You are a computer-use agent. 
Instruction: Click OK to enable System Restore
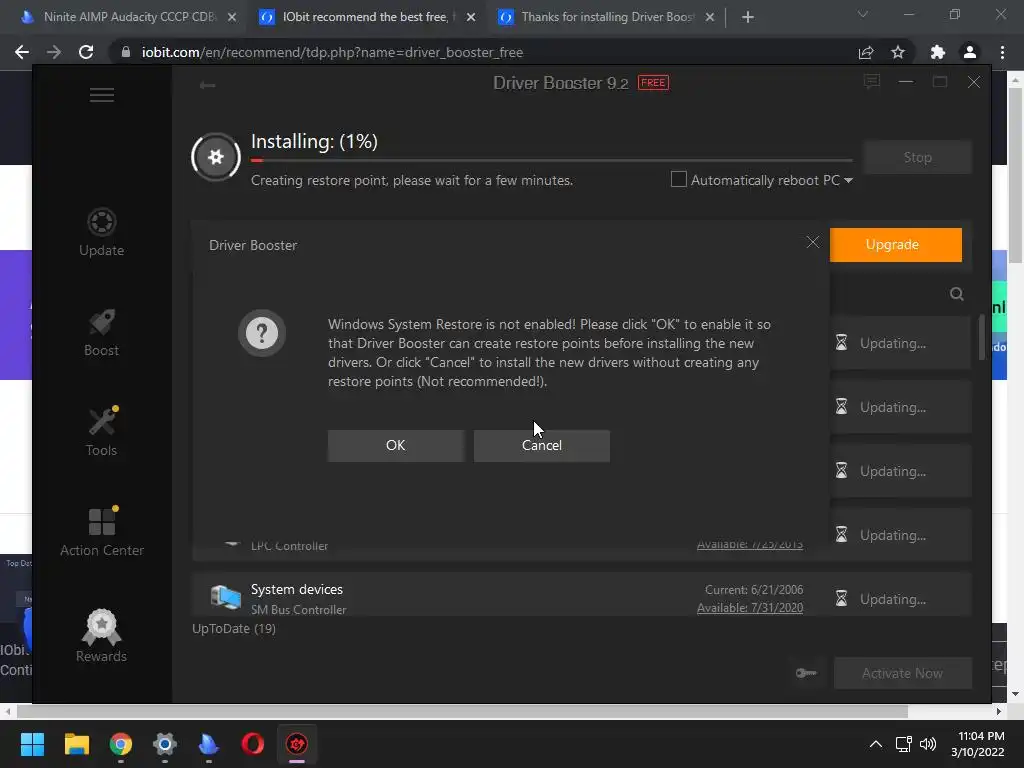coord(396,445)
